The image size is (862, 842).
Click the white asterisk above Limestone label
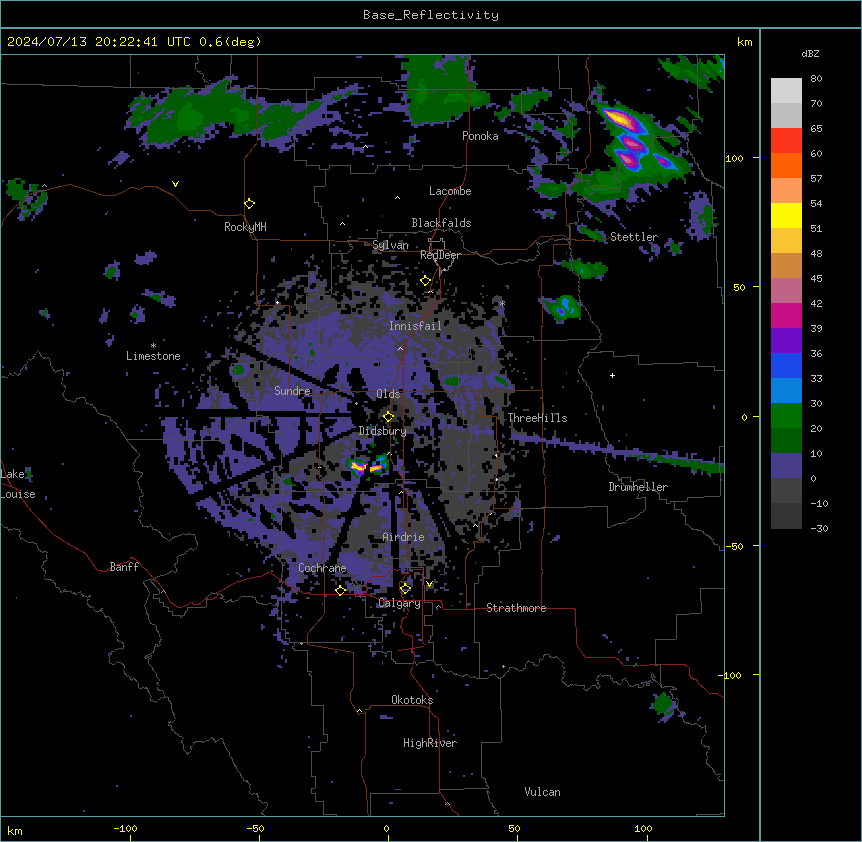(153, 346)
